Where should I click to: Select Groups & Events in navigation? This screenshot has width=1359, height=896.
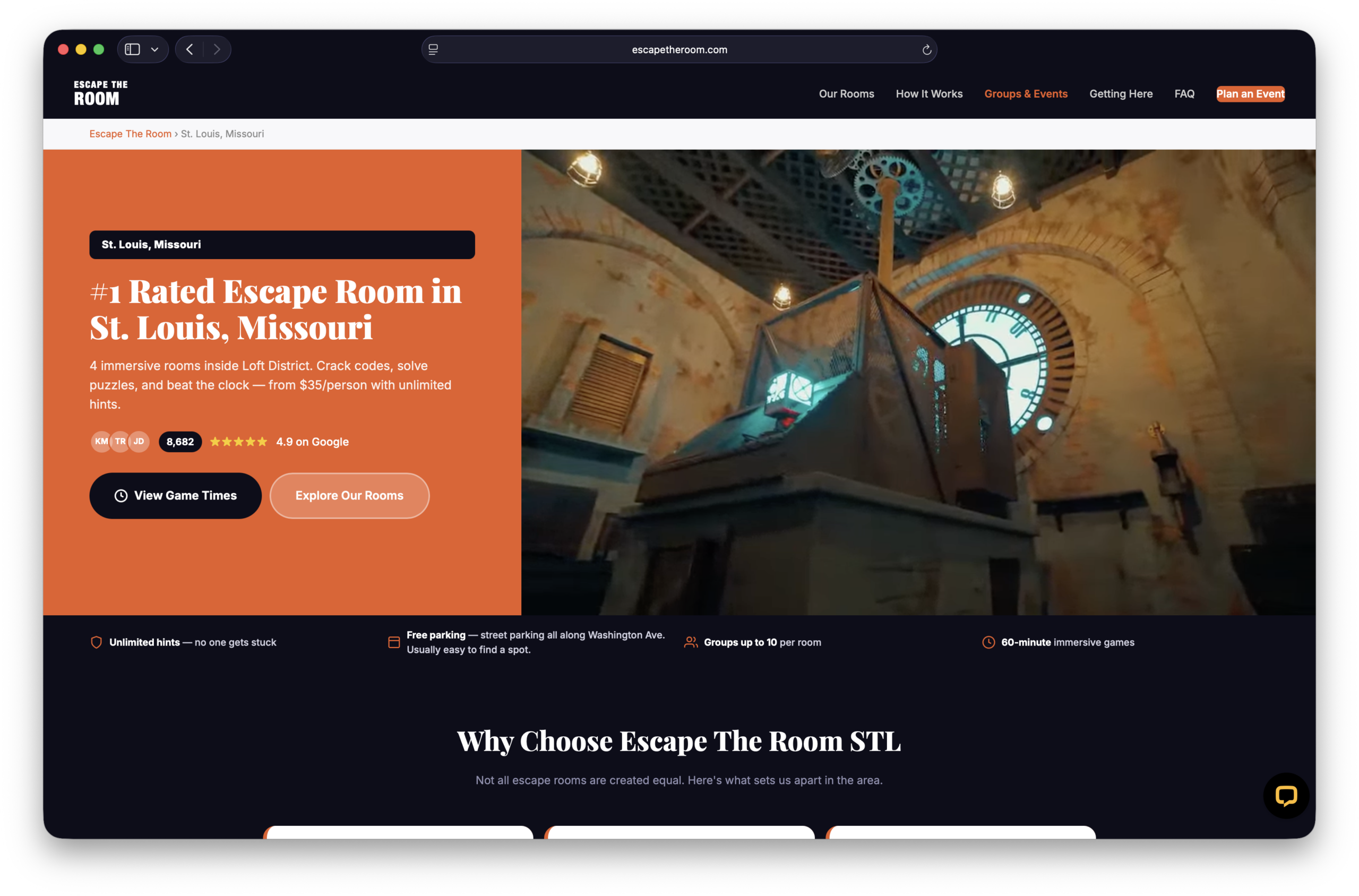pyautogui.click(x=1025, y=94)
